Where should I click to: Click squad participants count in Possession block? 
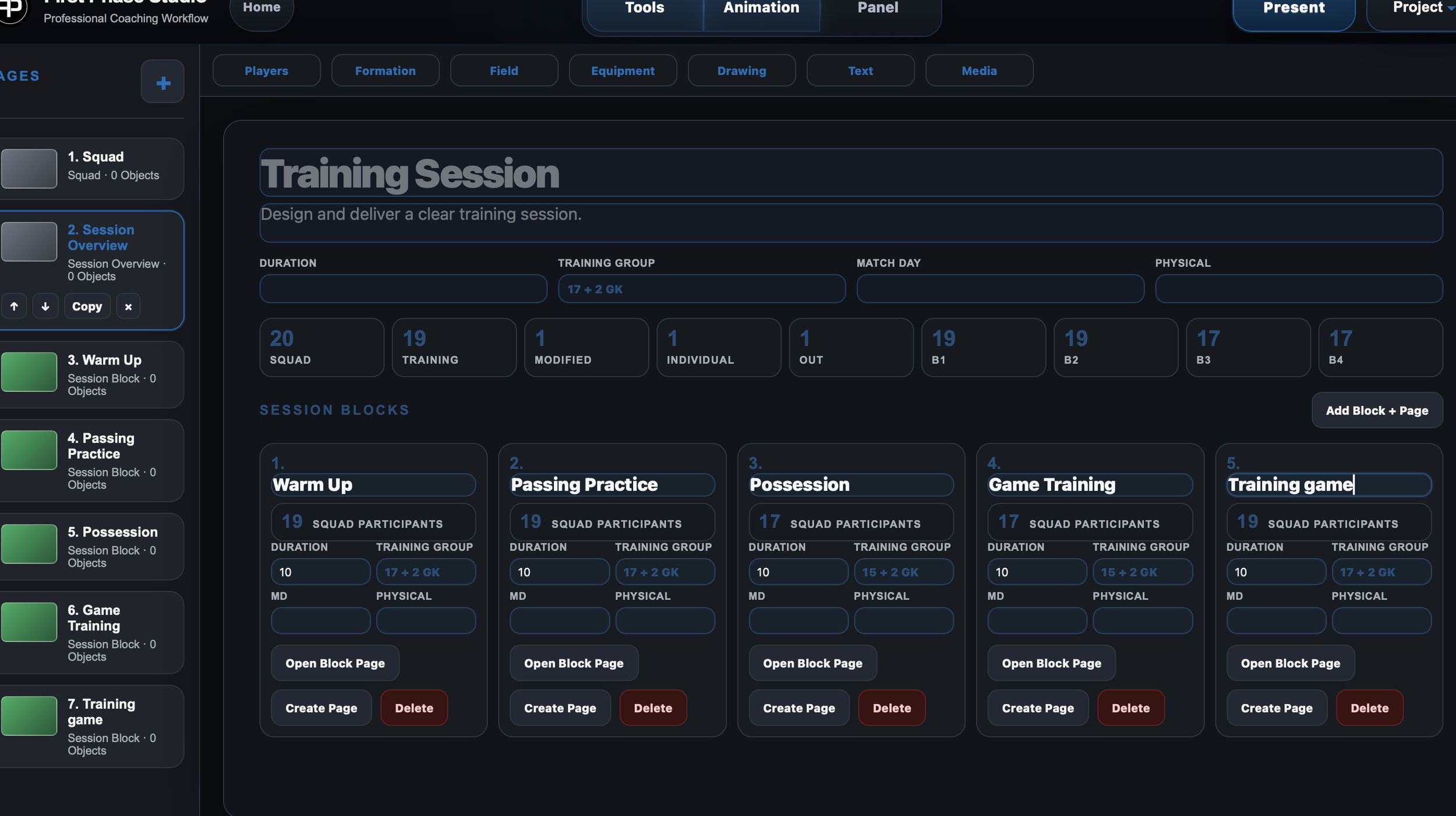[851, 522]
